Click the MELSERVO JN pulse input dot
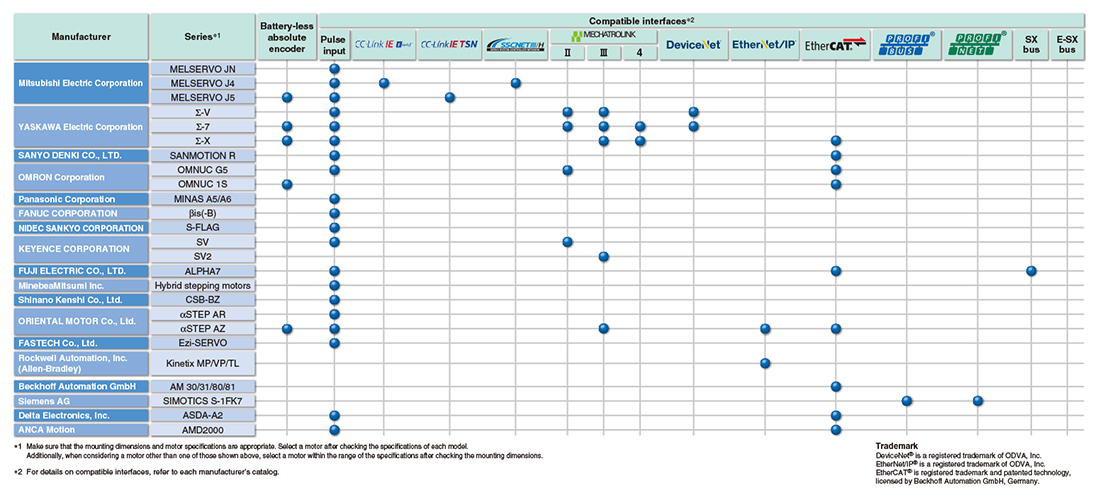 click(x=335, y=69)
